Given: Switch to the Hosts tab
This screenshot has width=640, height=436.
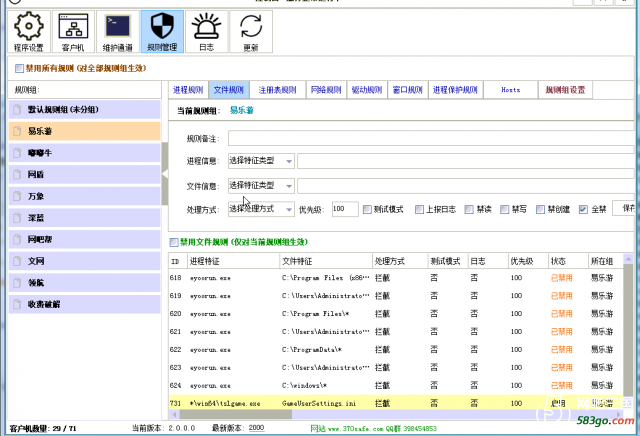Looking at the screenshot, I should click(x=511, y=90).
